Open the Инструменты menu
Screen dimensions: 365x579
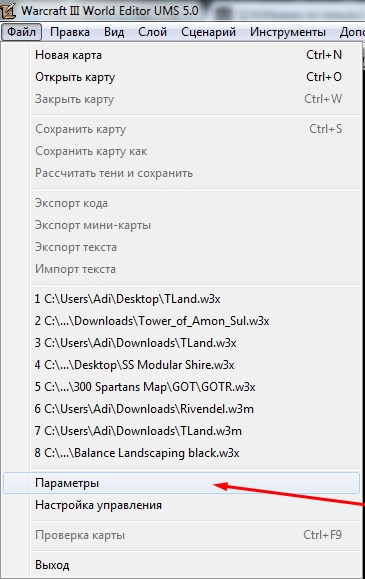(x=287, y=32)
